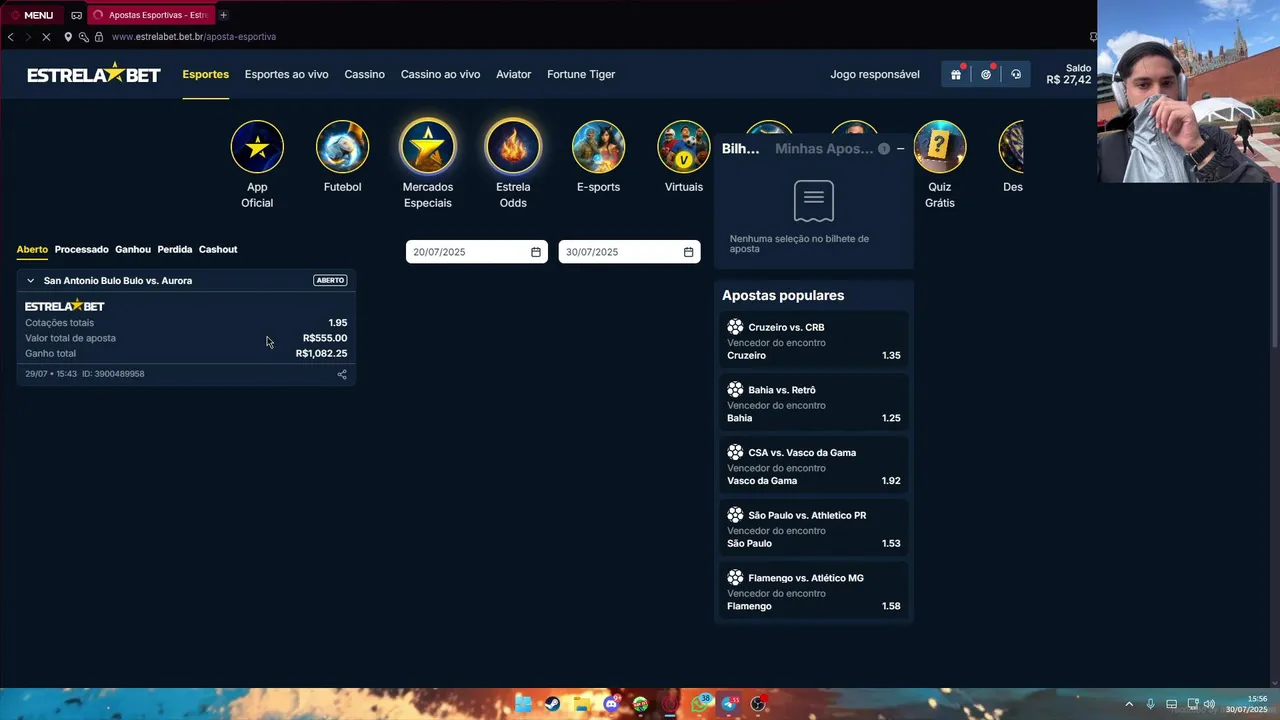The height and width of the screenshot is (720, 1280).
Task: Click the browser address bar URL
Action: [194, 37]
